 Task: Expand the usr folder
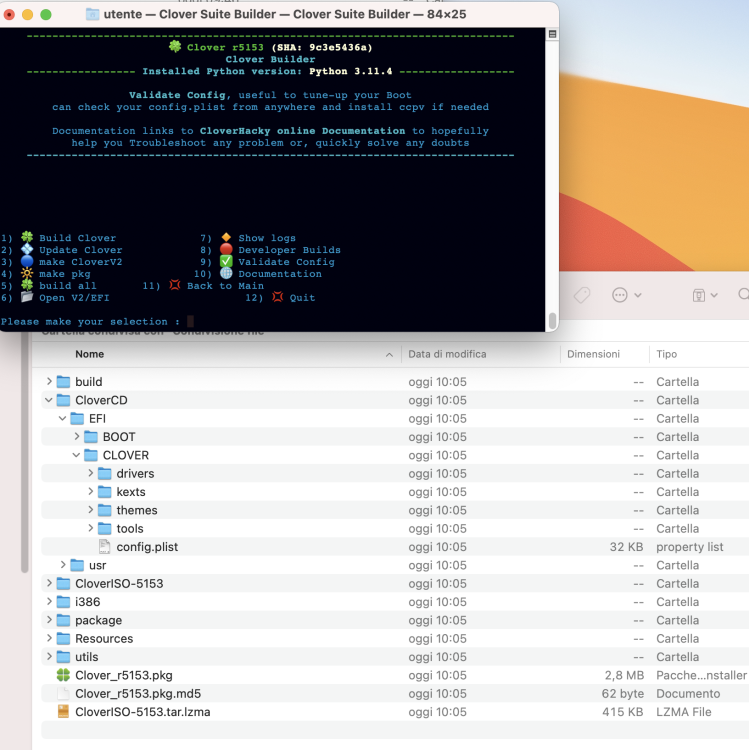pos(63,565)
